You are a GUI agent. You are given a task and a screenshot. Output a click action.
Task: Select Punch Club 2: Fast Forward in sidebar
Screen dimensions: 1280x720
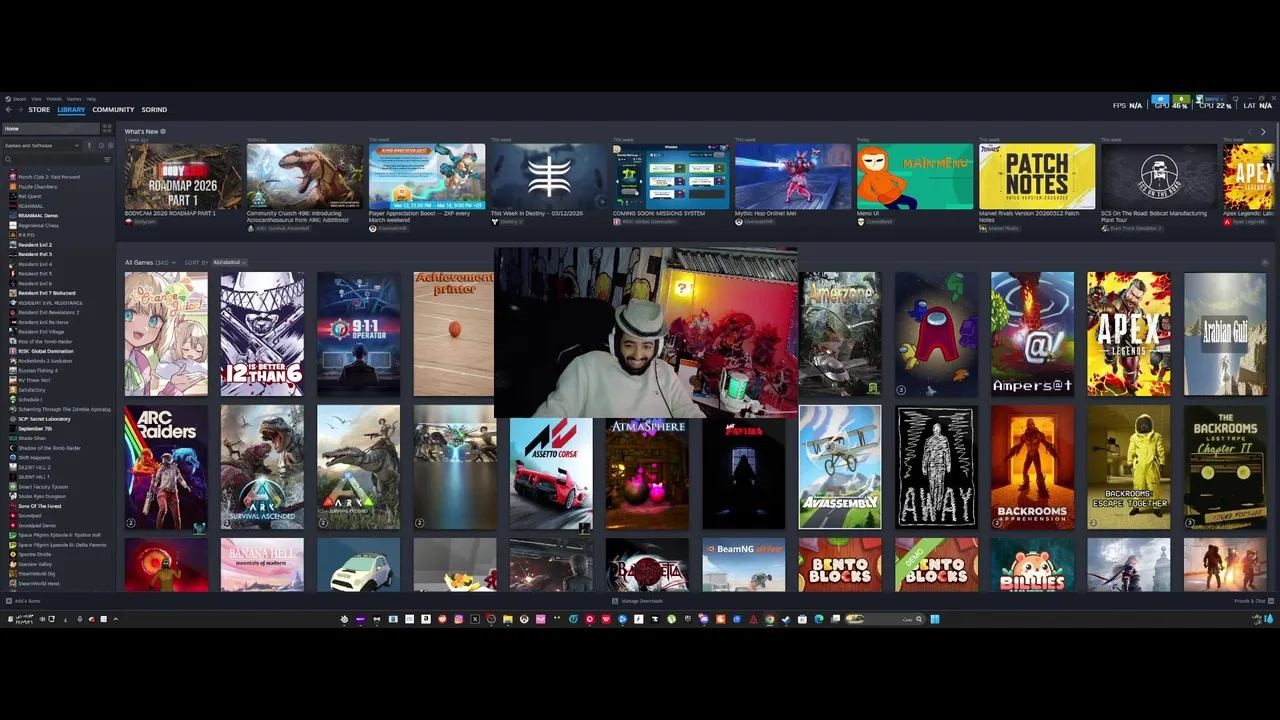pyautogui.click(x=49, y=177)
